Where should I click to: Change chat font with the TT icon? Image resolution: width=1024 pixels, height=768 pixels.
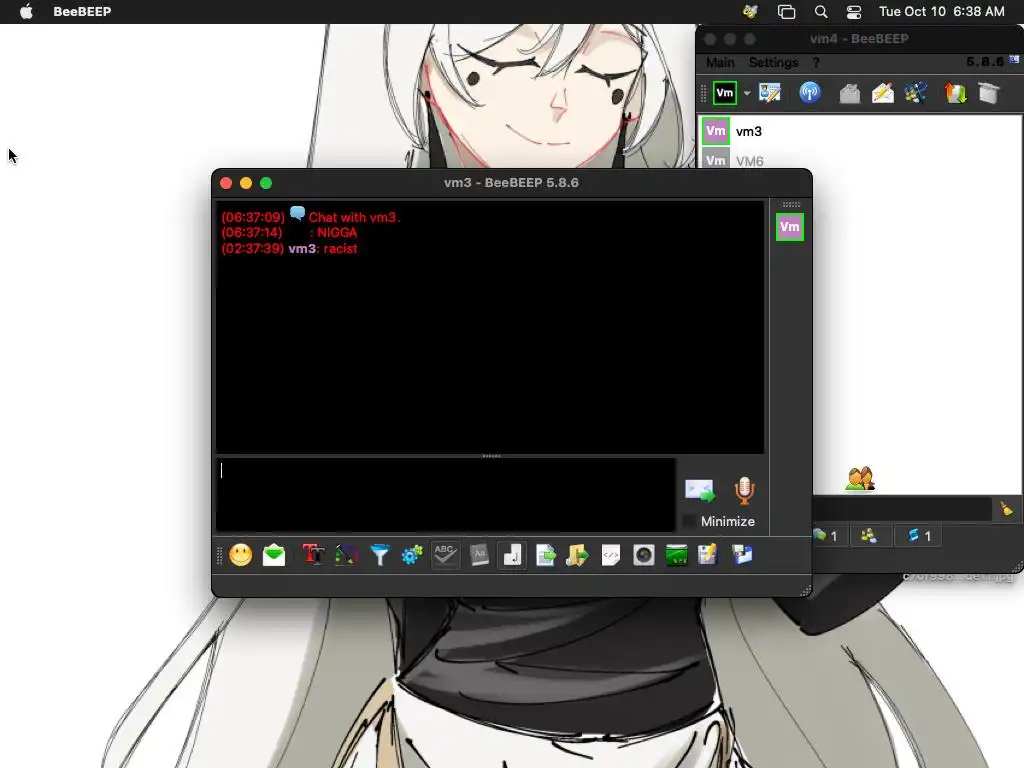click(x=313, y=555)
